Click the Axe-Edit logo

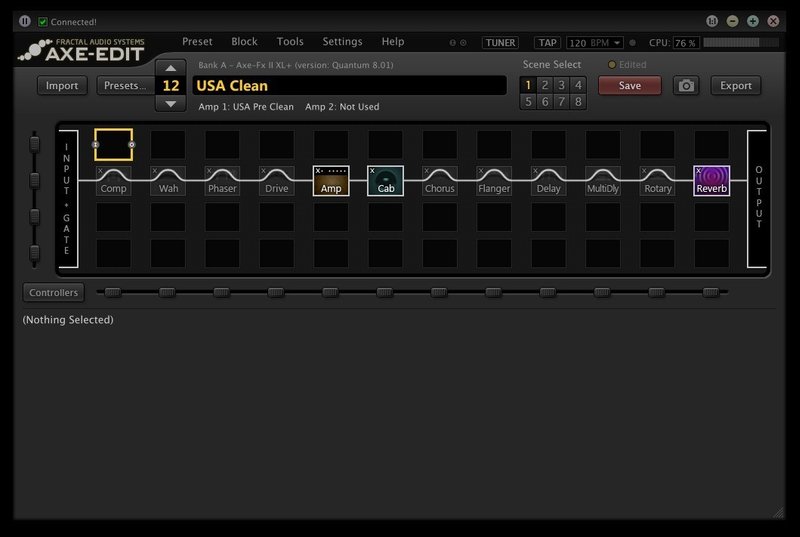tap(82, 49)
